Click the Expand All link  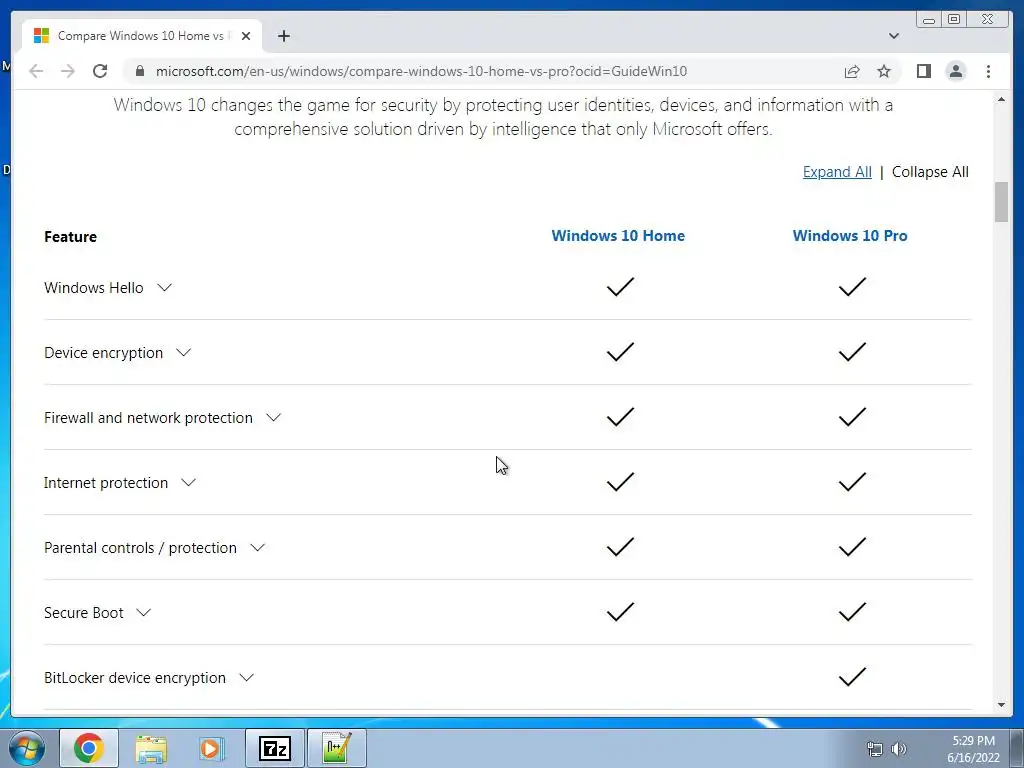[837, 172]
